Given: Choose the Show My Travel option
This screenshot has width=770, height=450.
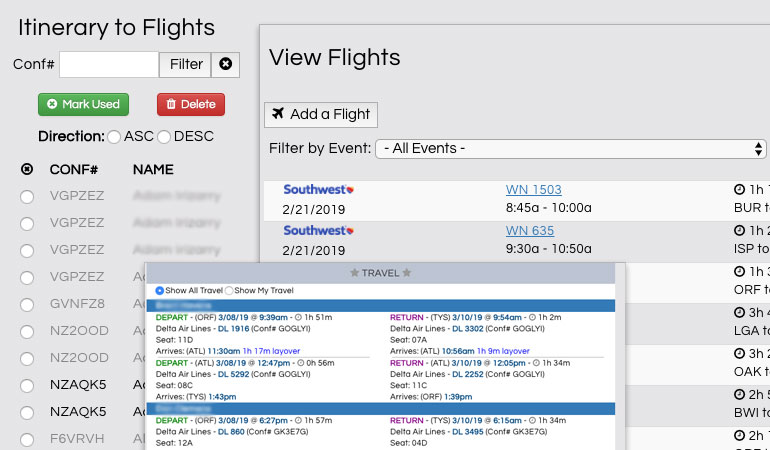Looking at the screenshot, I should pos(229,290).
